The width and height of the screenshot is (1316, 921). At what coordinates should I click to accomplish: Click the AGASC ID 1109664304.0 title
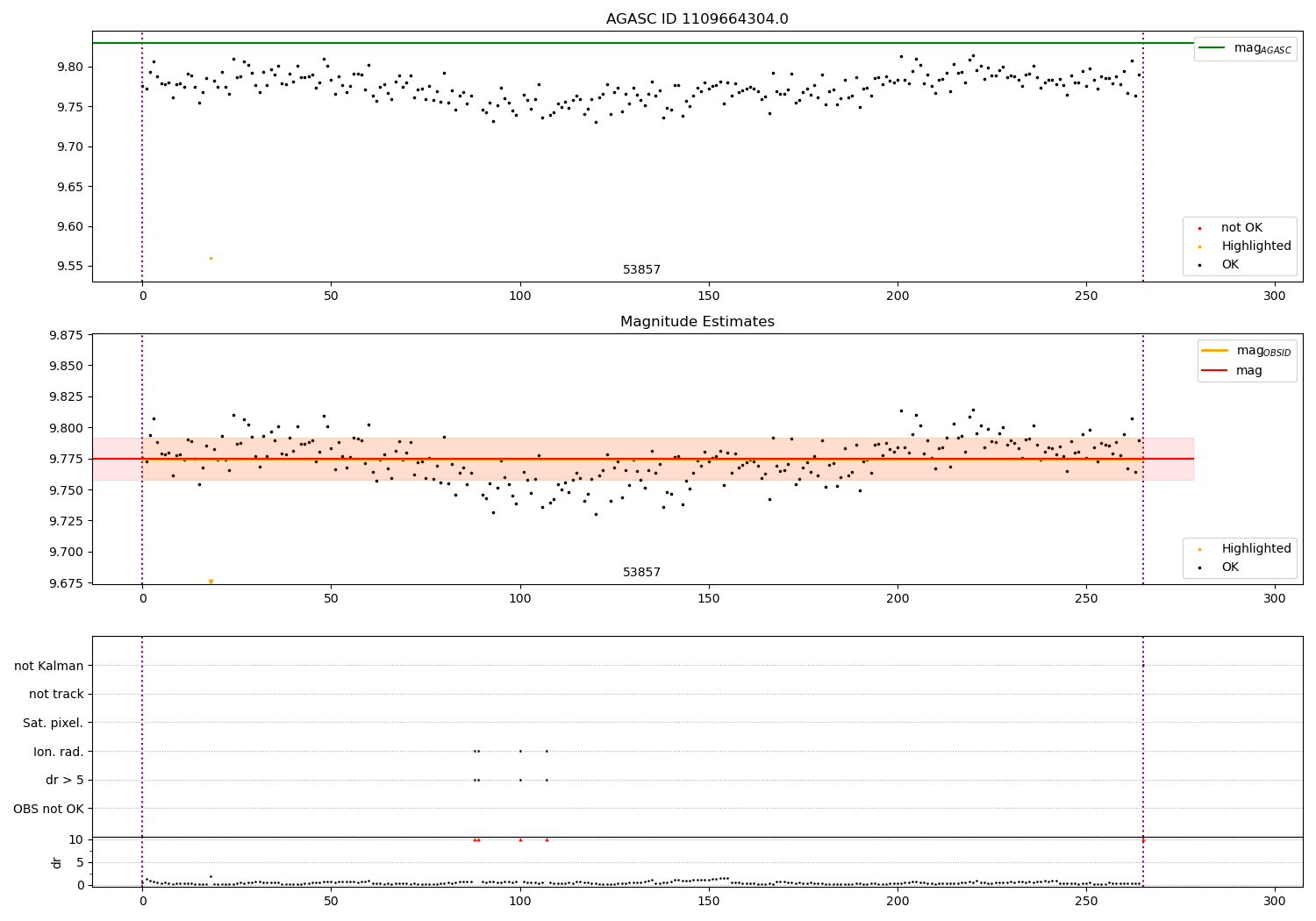click(x=697, y=19)
